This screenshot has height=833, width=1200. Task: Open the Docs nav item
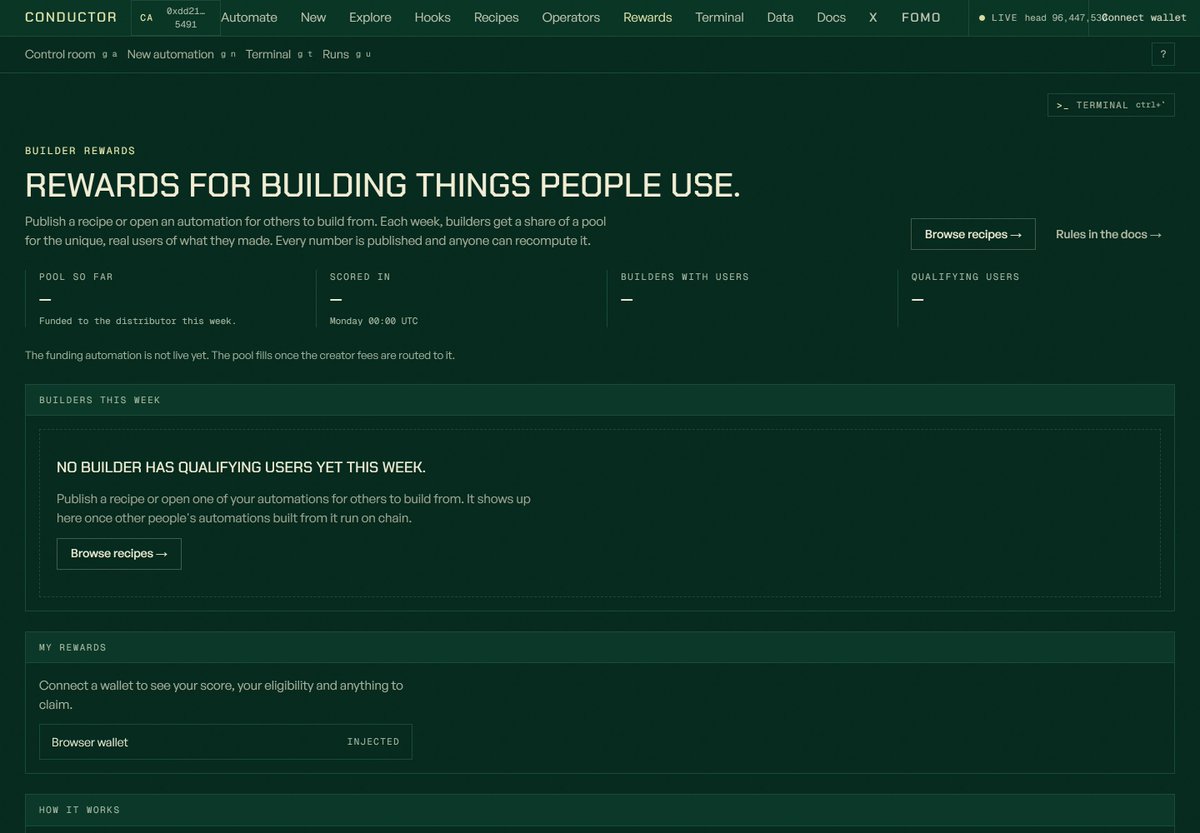[x=831, y=17]
